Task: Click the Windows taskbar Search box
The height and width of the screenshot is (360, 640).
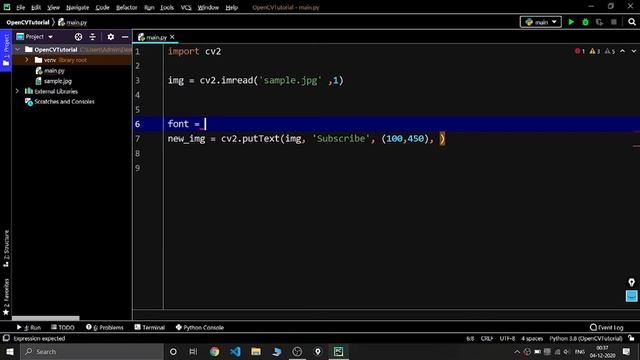Action: (92, 351)
